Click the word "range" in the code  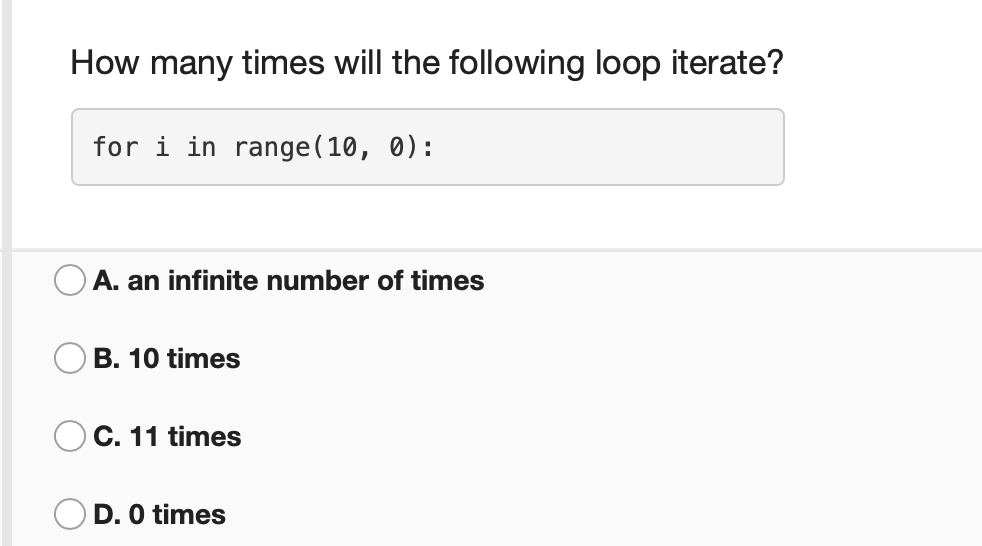(x=272, y=148)
